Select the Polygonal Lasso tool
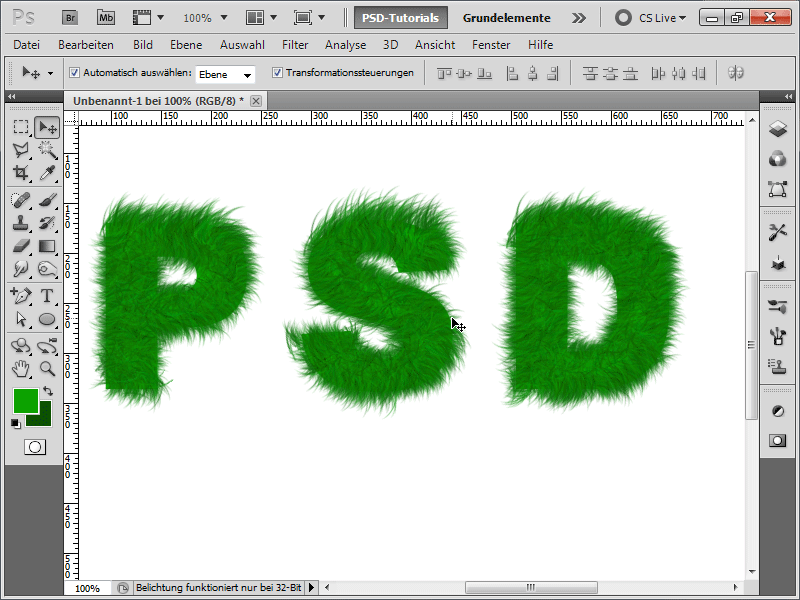Screen dimensions: 800x600 coord(21,149)
